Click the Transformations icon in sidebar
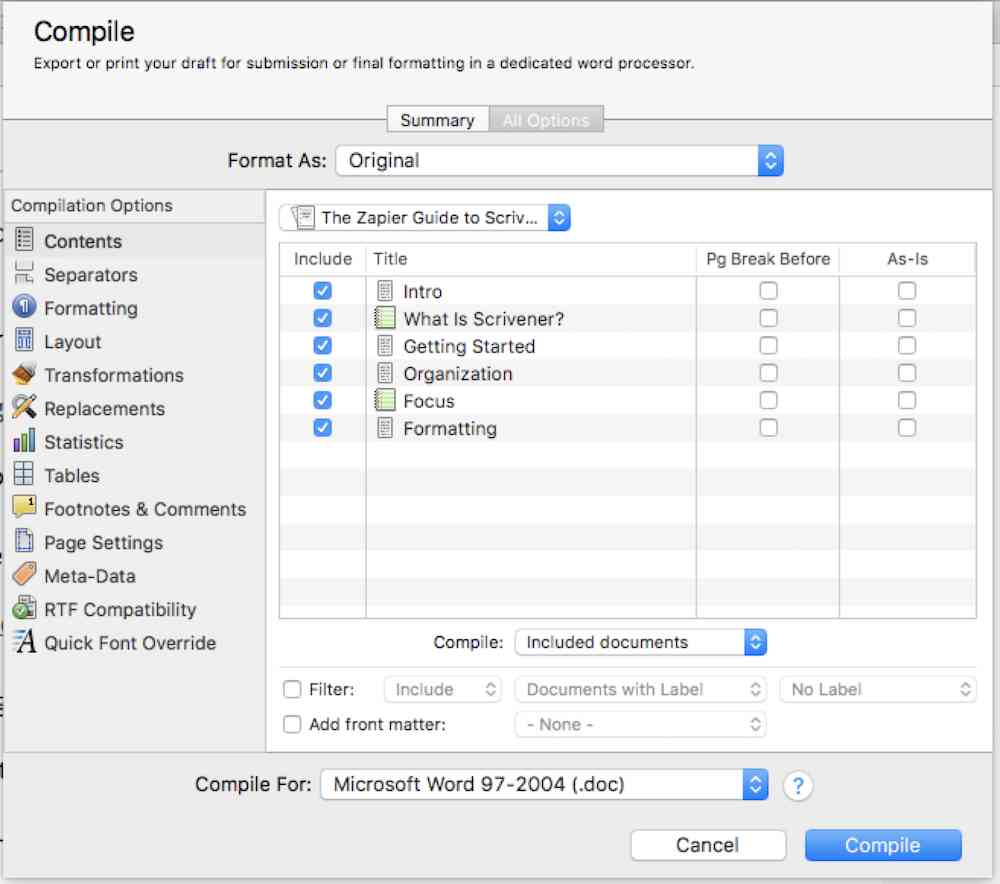 click(24, 374)
